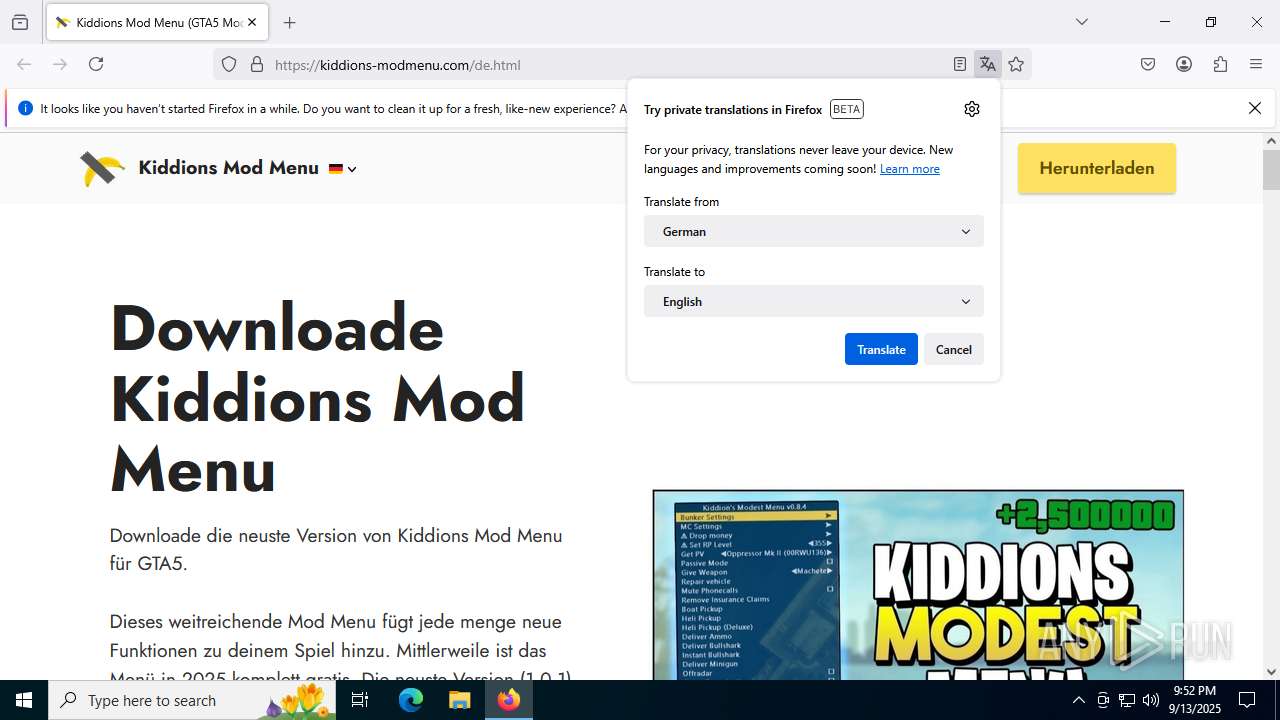Click the 'Download Kiddions Mod Menu' heading
Screen dimensions: 1280x720
tap(318, 398)
